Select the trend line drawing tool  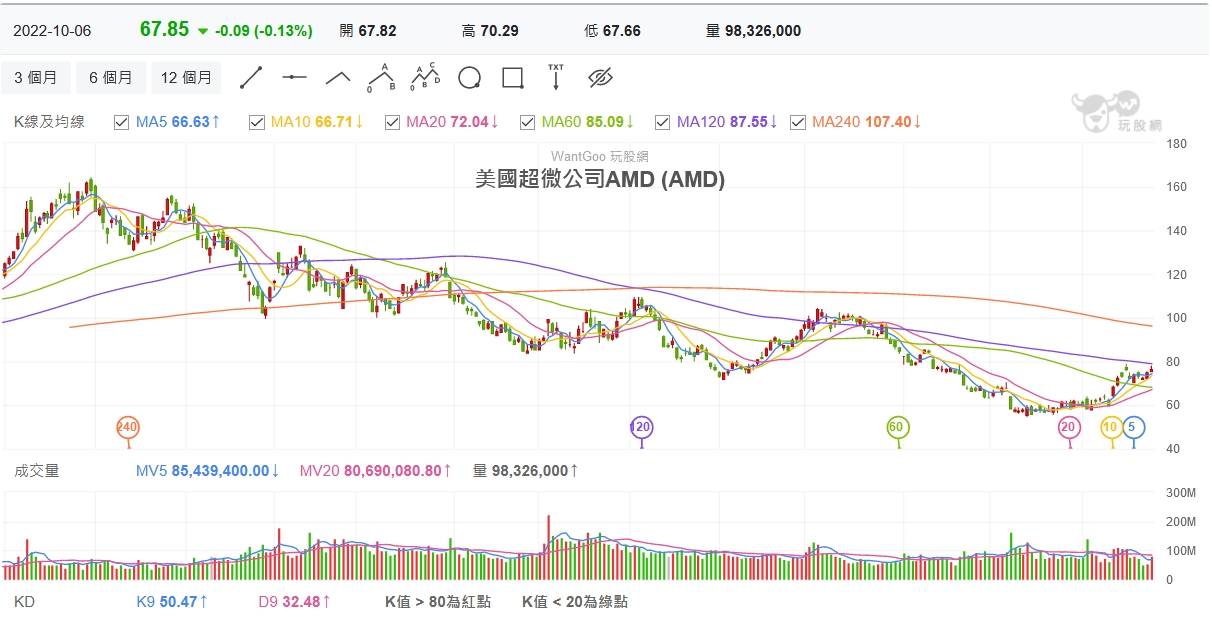[x=251, y=77]
